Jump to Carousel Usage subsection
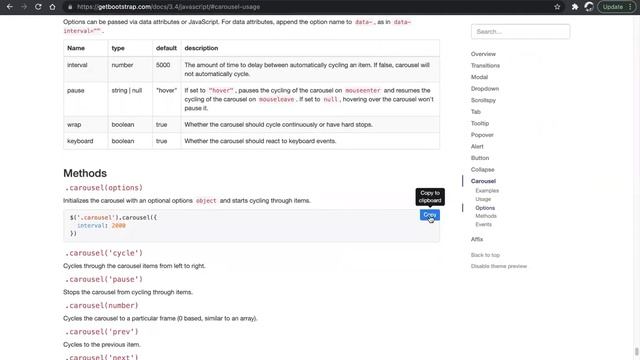Image resolution: width=640 pixels, height=360 pixels. pos(483,199)
